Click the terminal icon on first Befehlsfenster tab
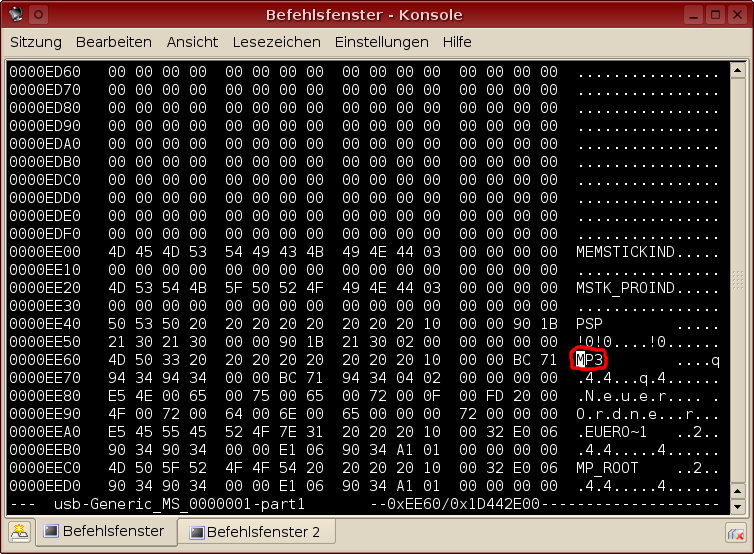754x554 pixels. (51, 531)
